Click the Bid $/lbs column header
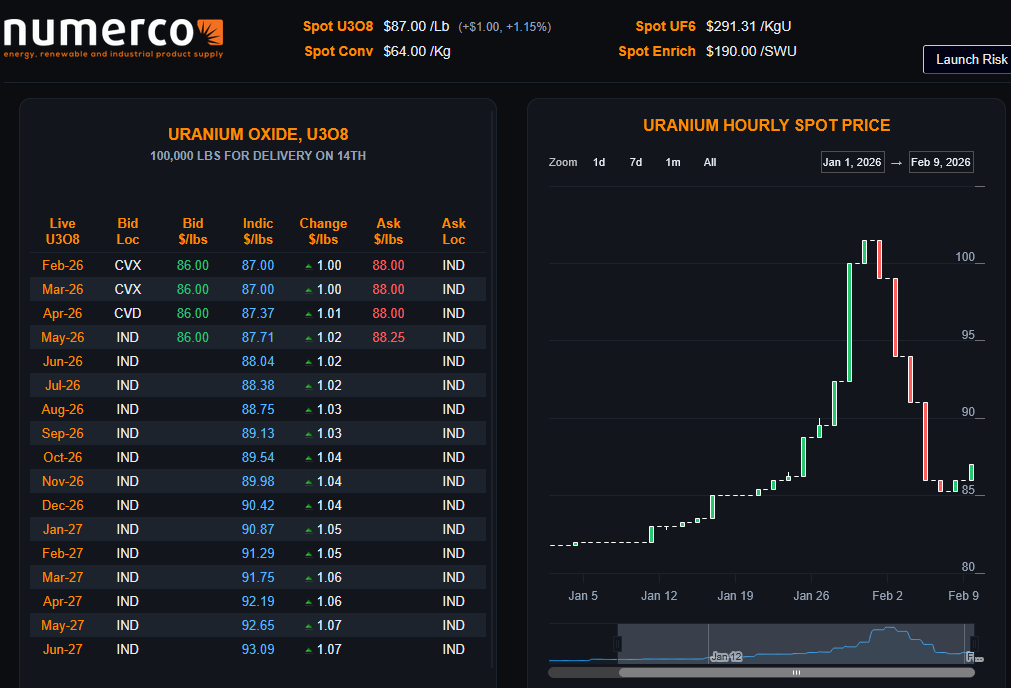Viewport: 1011px width, 688px height. coord(193,231)
